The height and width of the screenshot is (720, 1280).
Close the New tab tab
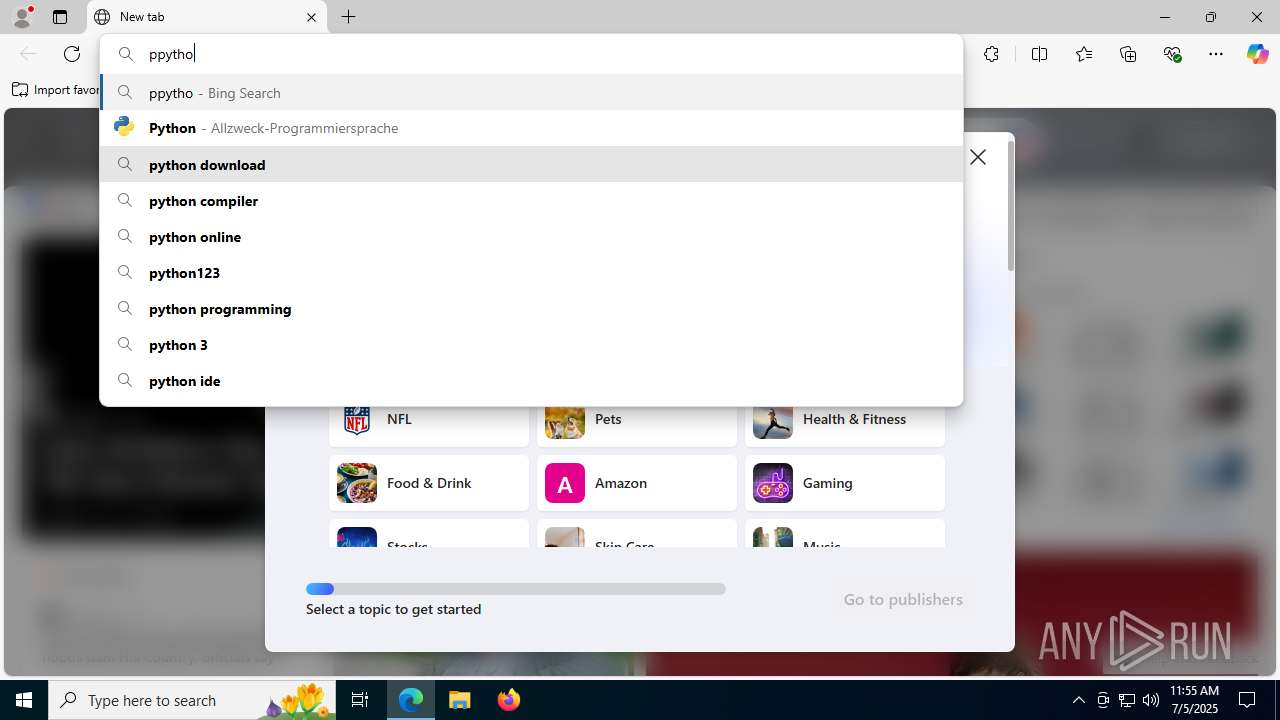point(311,17)
